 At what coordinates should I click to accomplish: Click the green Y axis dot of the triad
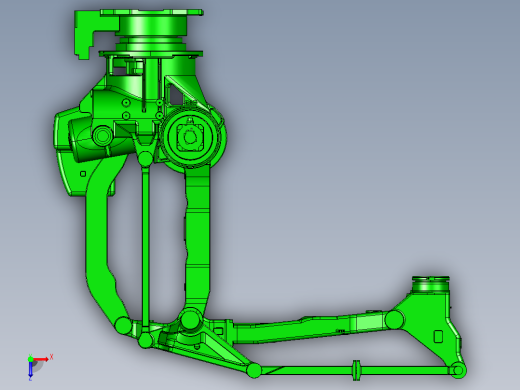click(x=30, y=358)
